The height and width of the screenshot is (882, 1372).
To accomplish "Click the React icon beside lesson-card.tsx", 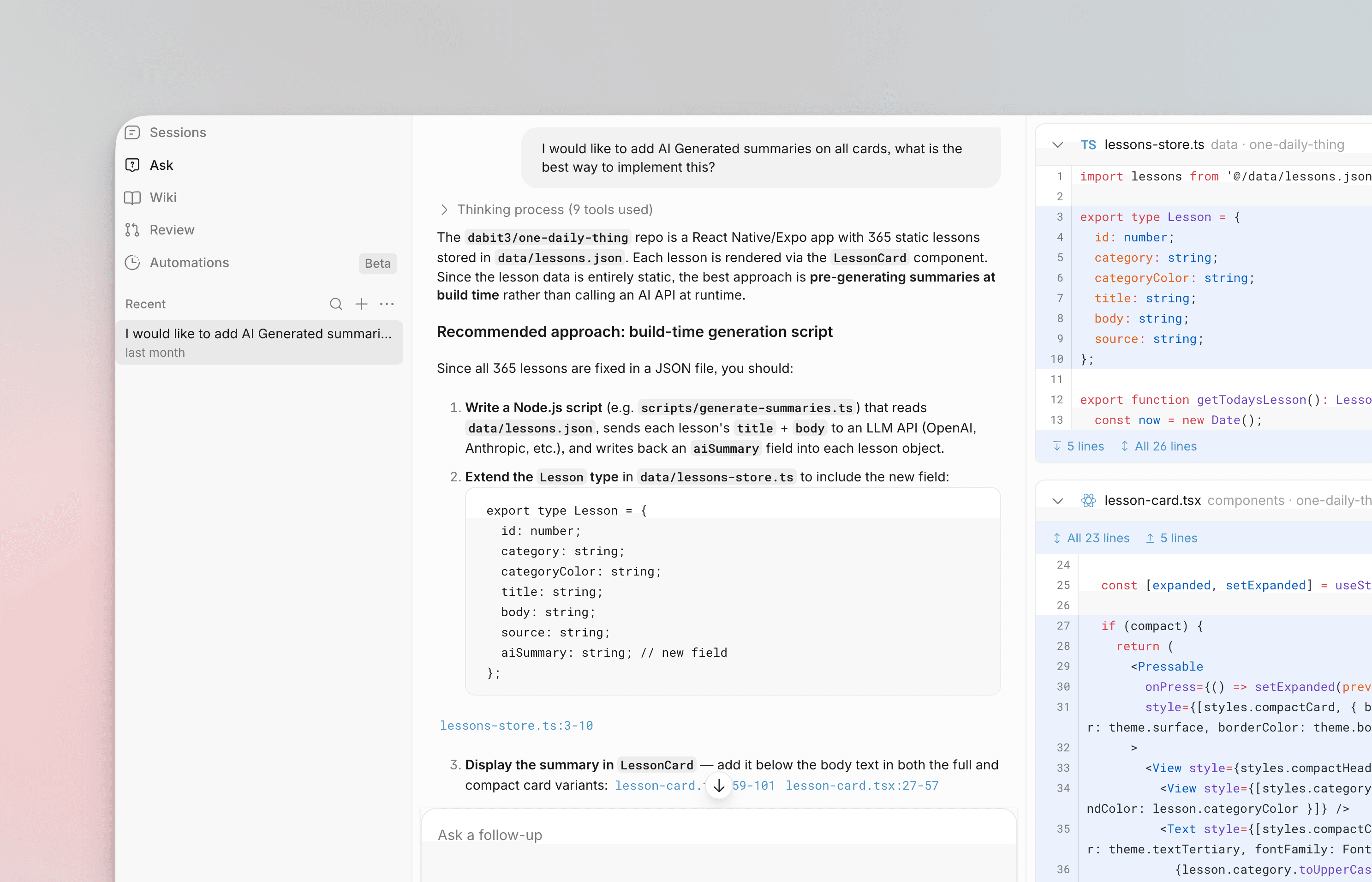I will (x=1088, y=501).
